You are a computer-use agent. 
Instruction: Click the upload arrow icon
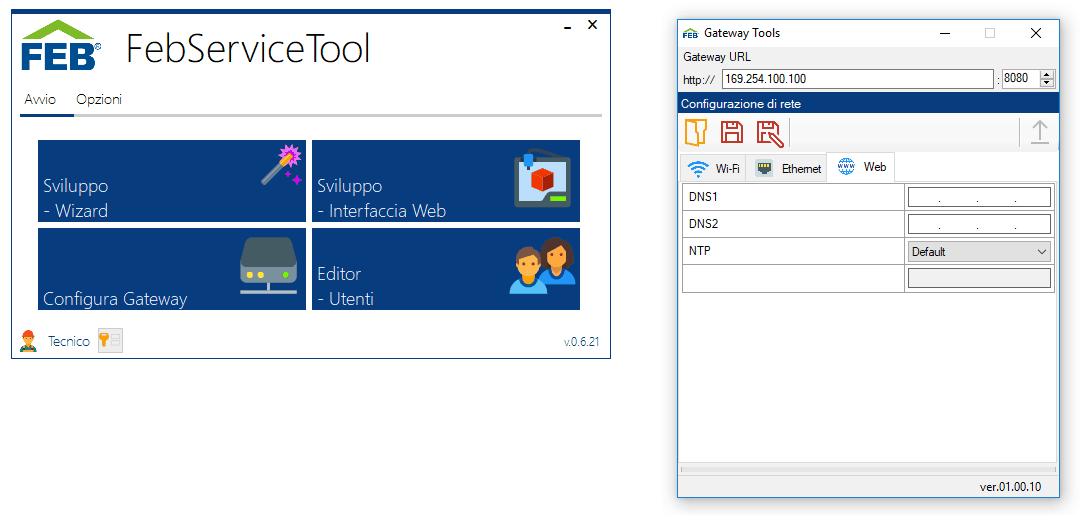tap(1040, 132)
